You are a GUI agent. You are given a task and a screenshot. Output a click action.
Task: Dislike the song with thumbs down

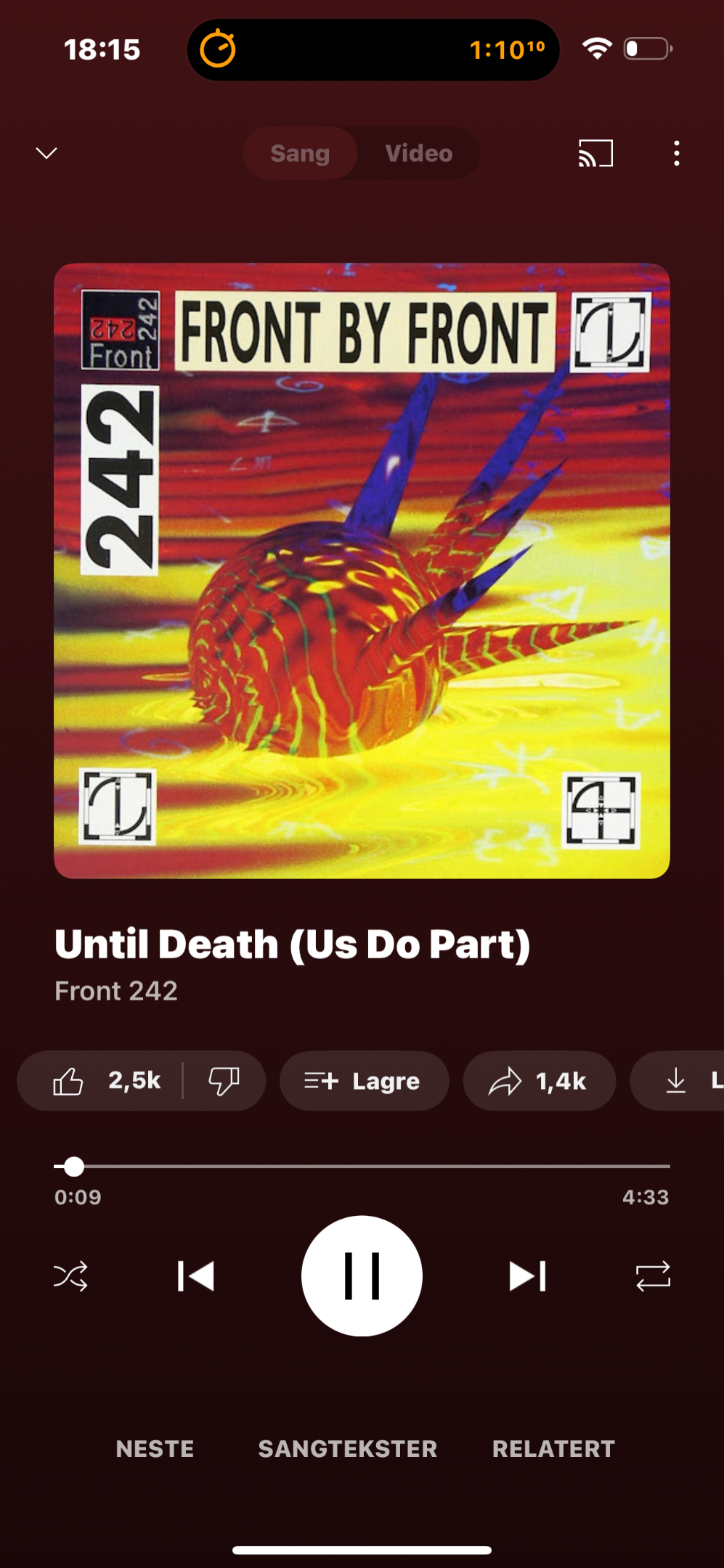(x=224, y=1081)
